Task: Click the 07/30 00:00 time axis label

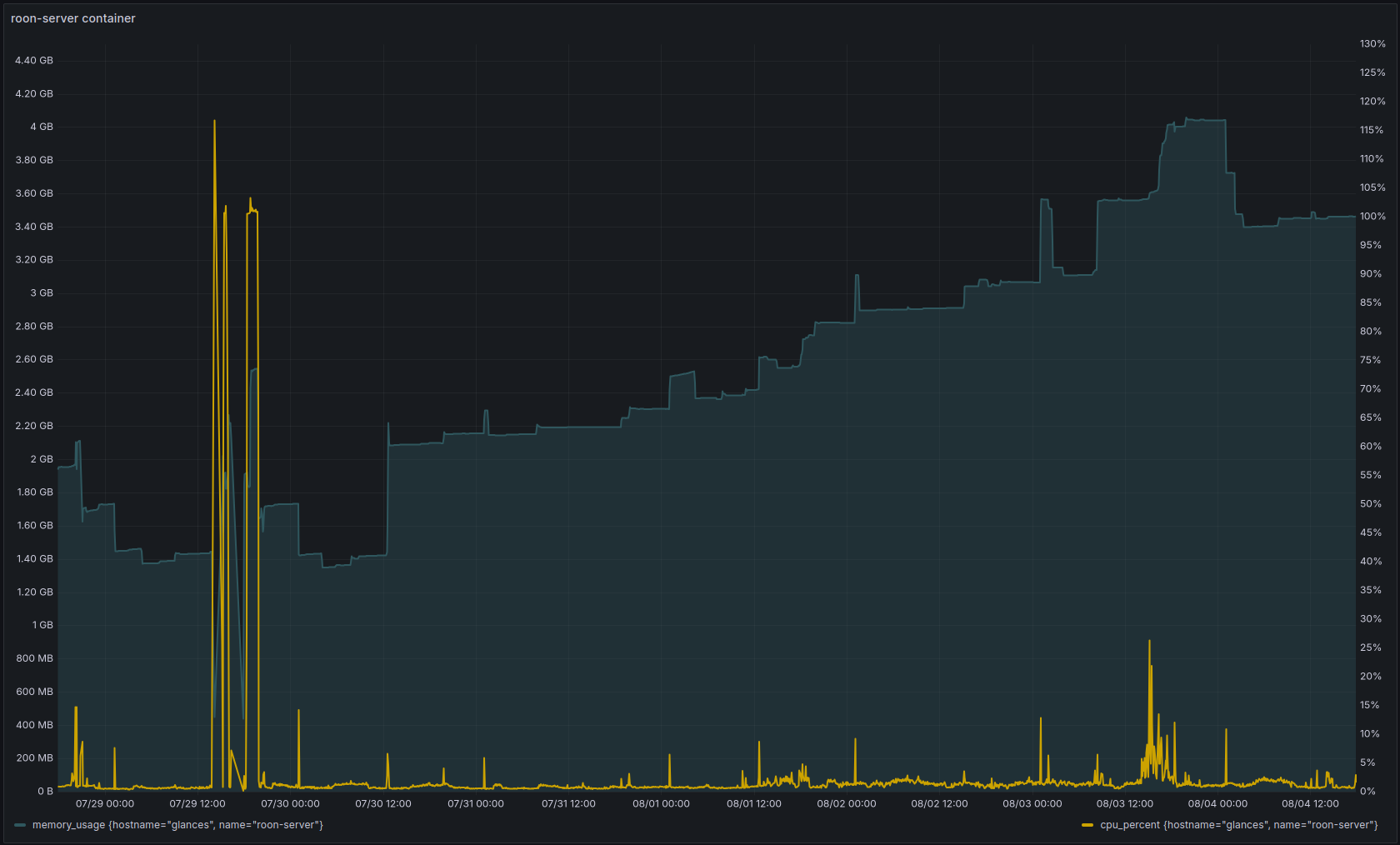Action: [x=290, y=804]
